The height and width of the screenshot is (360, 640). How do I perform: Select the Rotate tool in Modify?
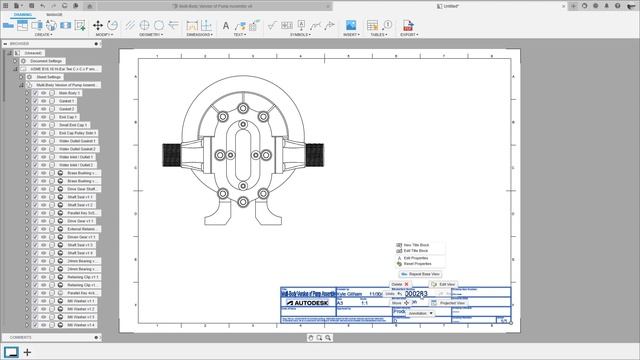pos(112,25)
